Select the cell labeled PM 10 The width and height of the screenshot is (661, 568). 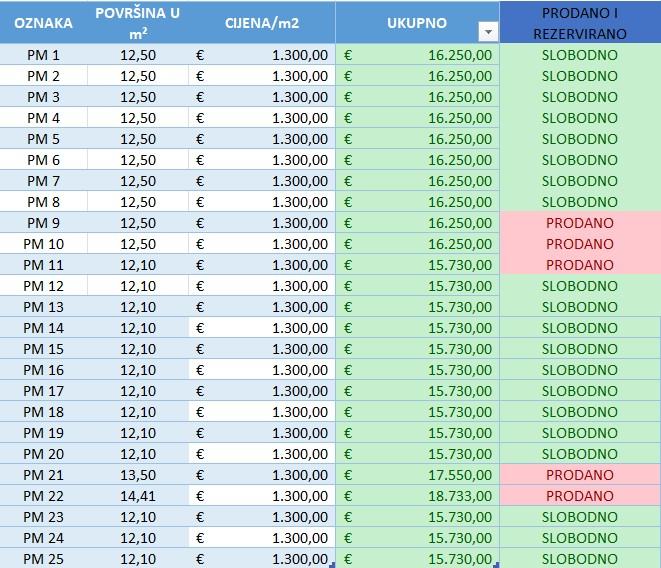43,244
